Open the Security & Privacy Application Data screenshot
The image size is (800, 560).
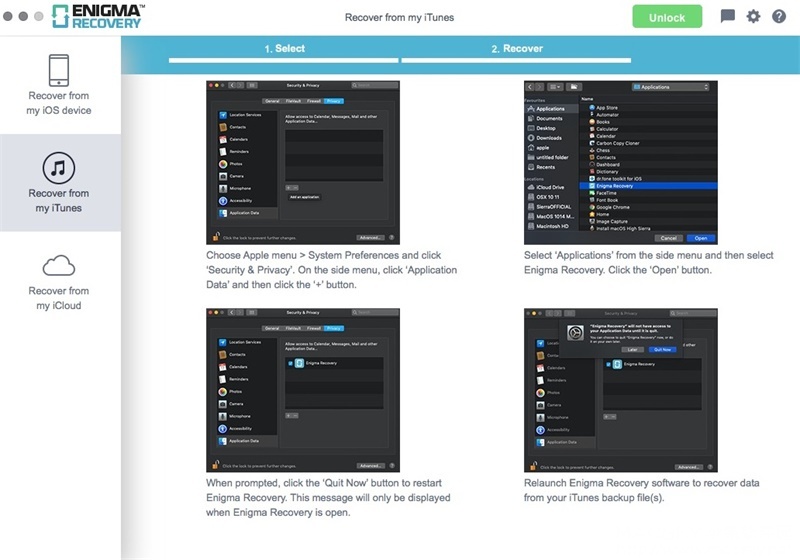[x=303, y=162]
